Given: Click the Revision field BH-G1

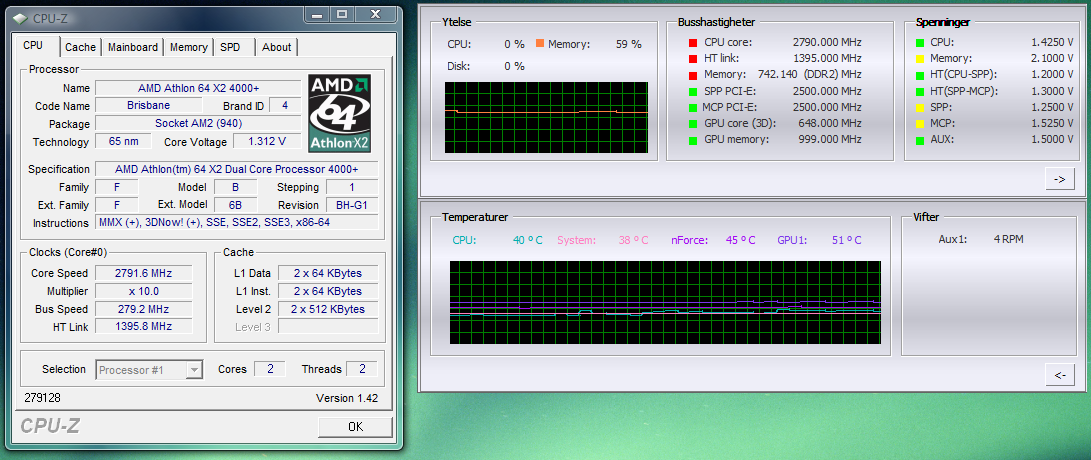Looking at the screenshot, I should click(352, 205).
